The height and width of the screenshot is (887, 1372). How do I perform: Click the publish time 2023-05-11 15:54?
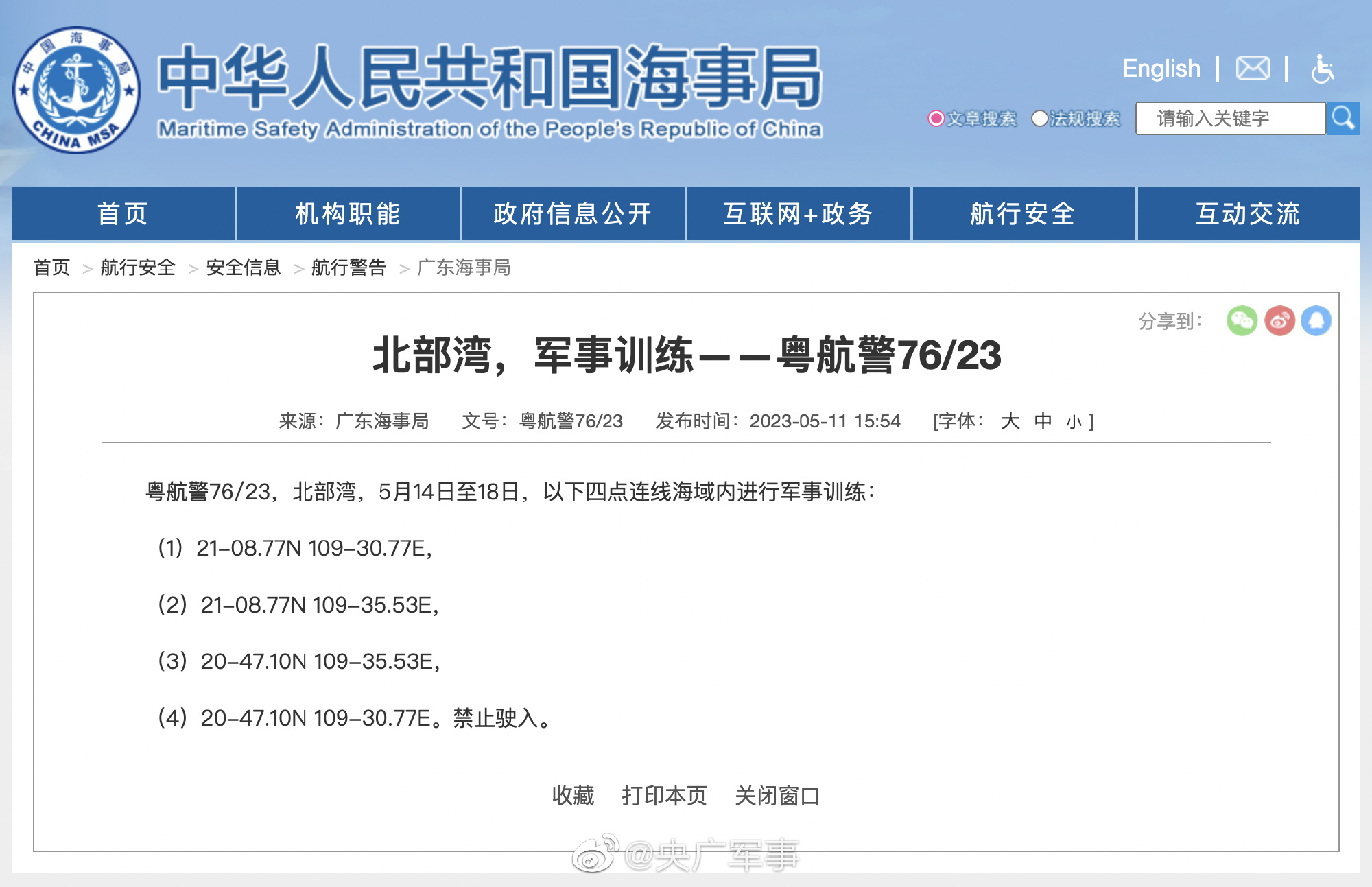pyautogui.click(x=825, y=421)
